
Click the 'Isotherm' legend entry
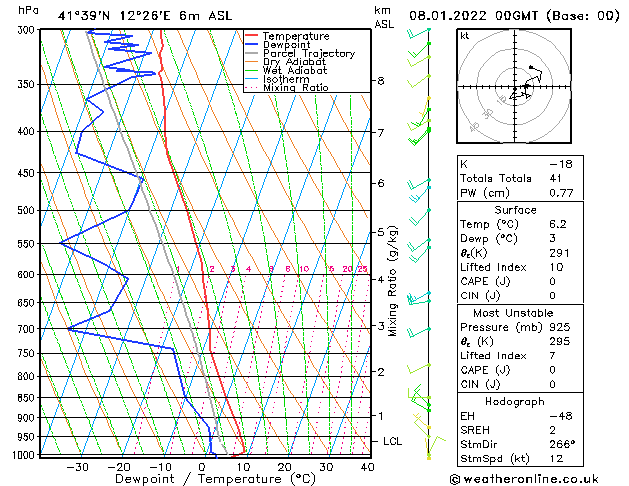(286, 79)
